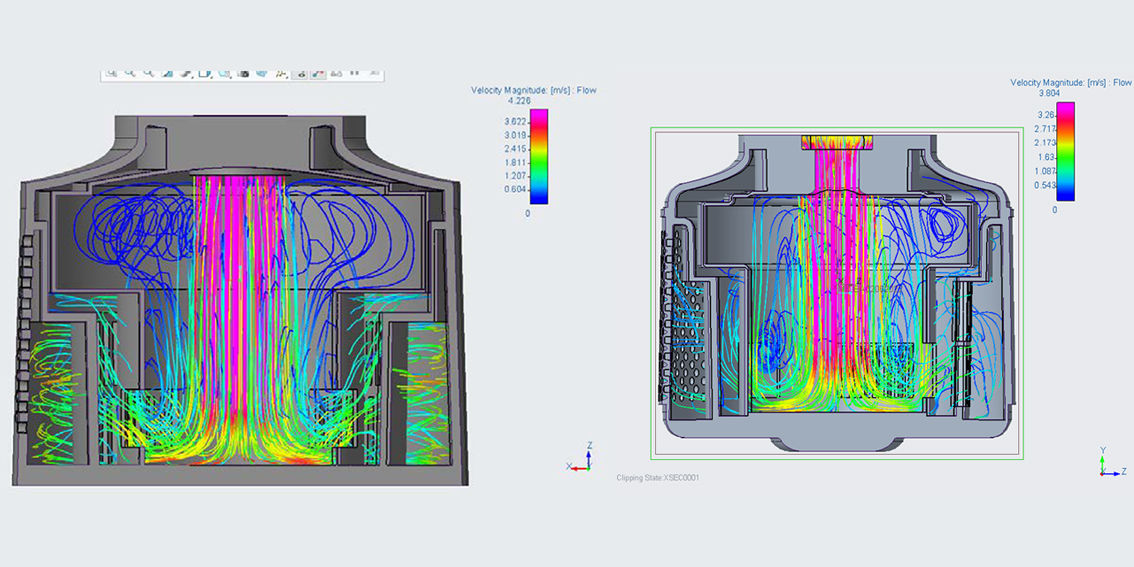Click the right velocity legend color bar
Image resolution: width=1134 pixels, height=567 pixels.
(1065, 150)
